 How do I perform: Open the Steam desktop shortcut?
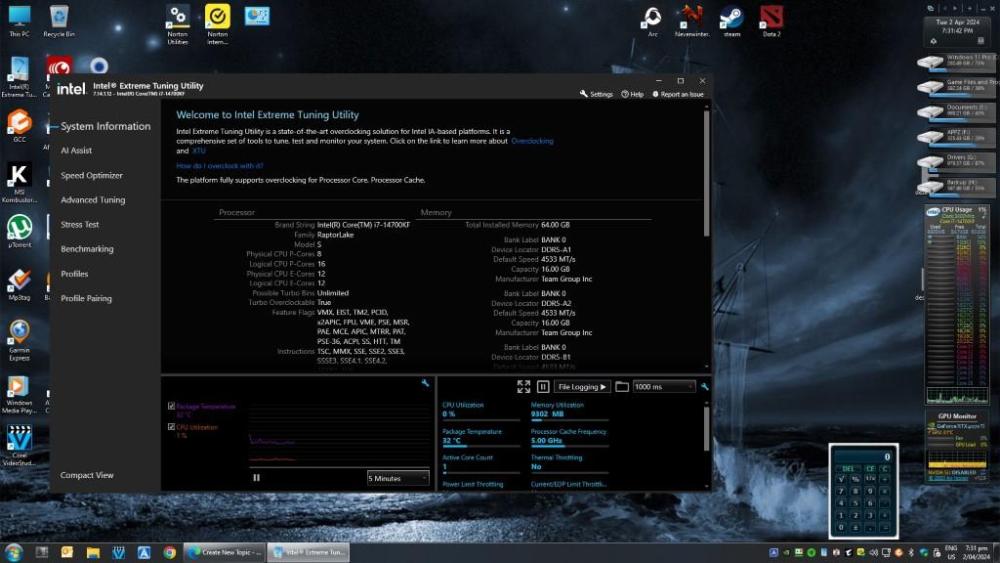(732, 21)
